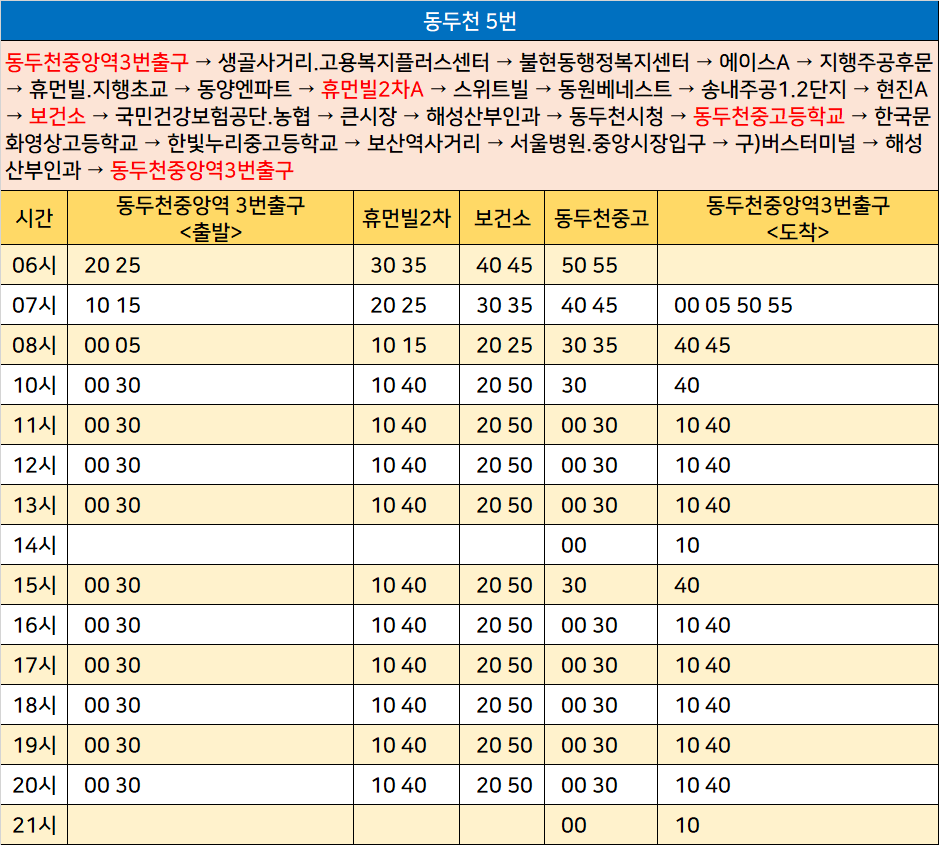The width and height of the screenshot is (939, 845).
Task: Click stop name '에이스A' in route
Action: pyautogui.click(x=754, y=62)
